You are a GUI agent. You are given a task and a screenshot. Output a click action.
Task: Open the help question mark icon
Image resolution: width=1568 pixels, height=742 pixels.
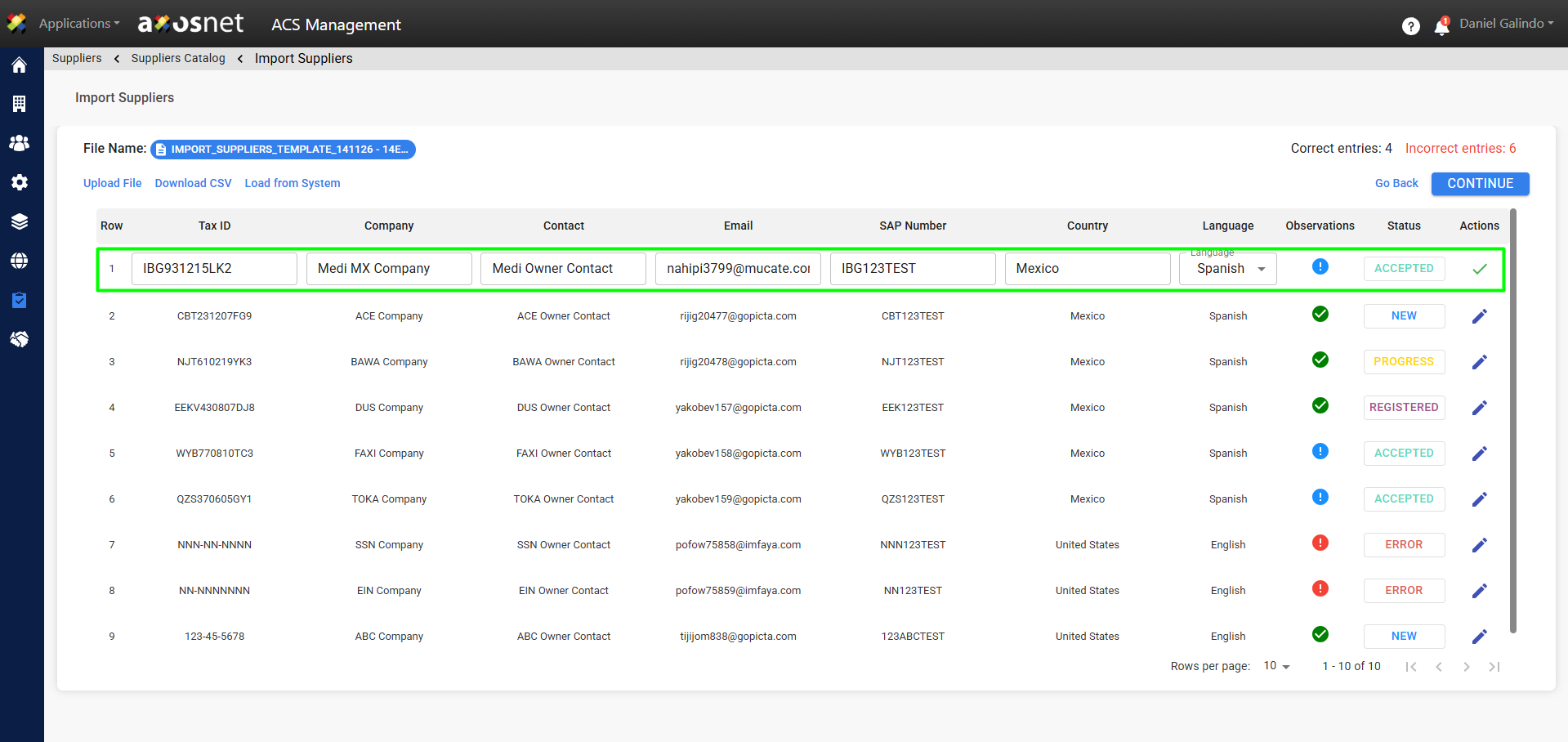point(1410,26)
